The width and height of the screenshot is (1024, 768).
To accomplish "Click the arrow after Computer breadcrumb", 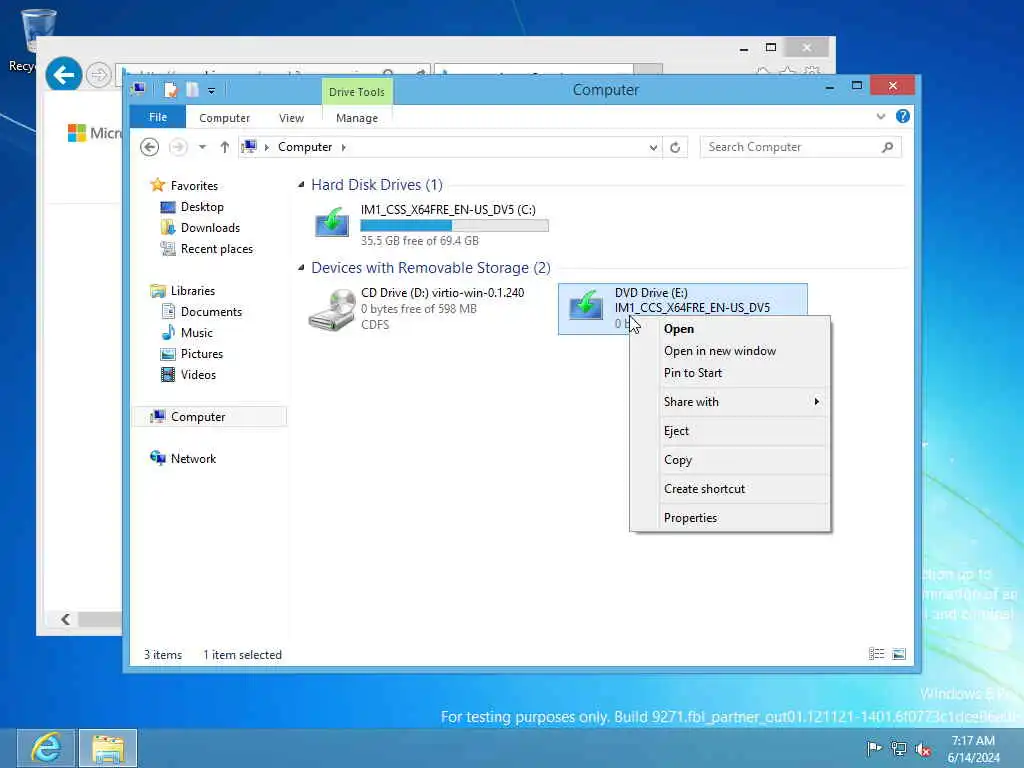I will pyautogui.click(x=344, y=147).
